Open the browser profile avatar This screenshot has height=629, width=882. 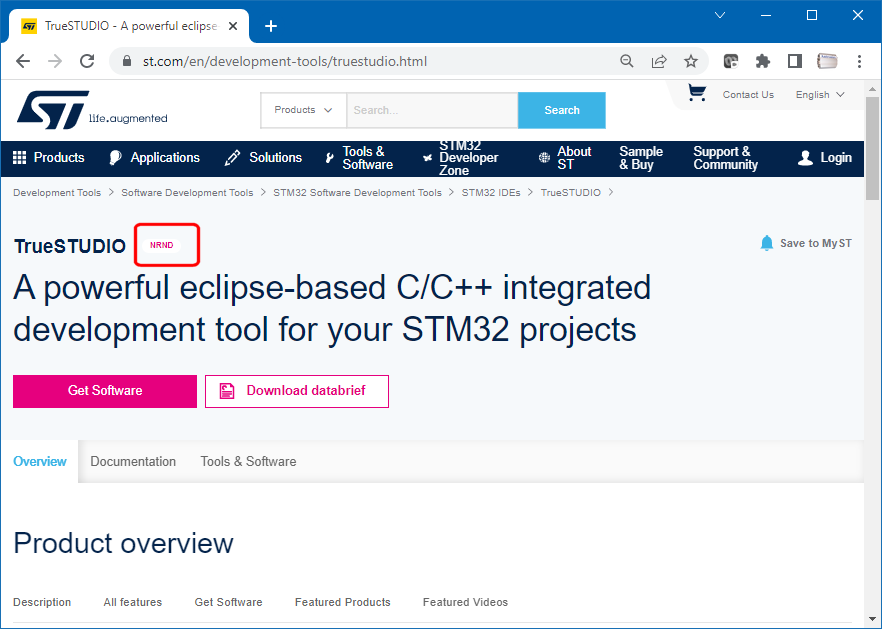click(x=827, y=61)
